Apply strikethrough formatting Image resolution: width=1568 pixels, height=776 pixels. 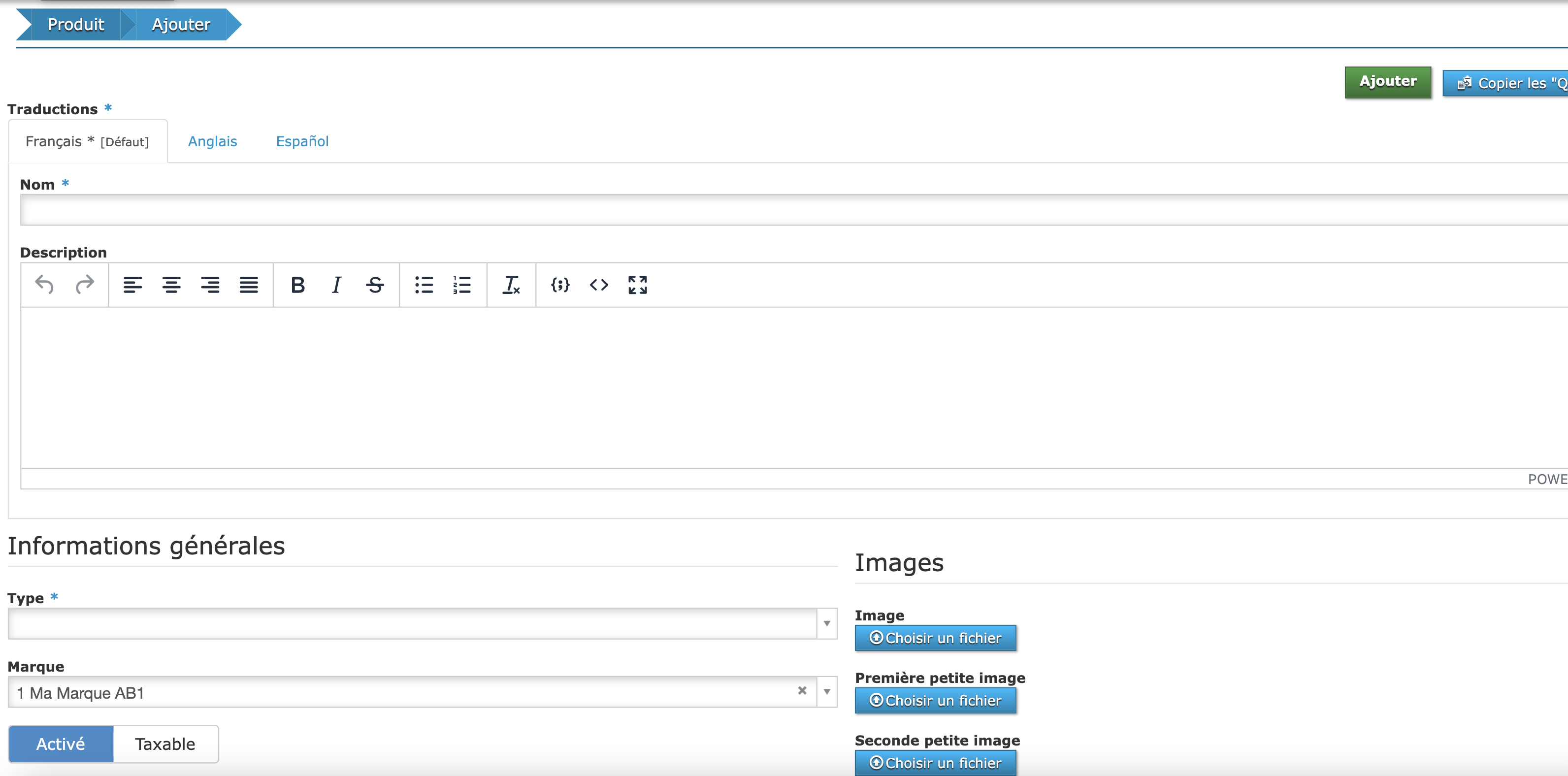coord(375,284)
